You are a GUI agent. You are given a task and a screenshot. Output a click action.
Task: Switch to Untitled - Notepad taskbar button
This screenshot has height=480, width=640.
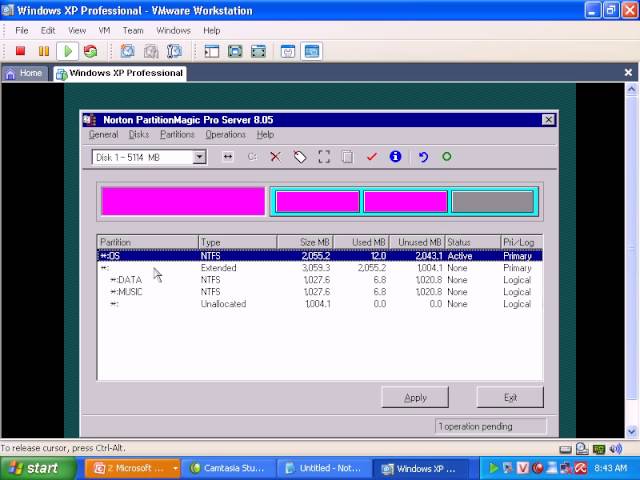click(x=324, y=468)
